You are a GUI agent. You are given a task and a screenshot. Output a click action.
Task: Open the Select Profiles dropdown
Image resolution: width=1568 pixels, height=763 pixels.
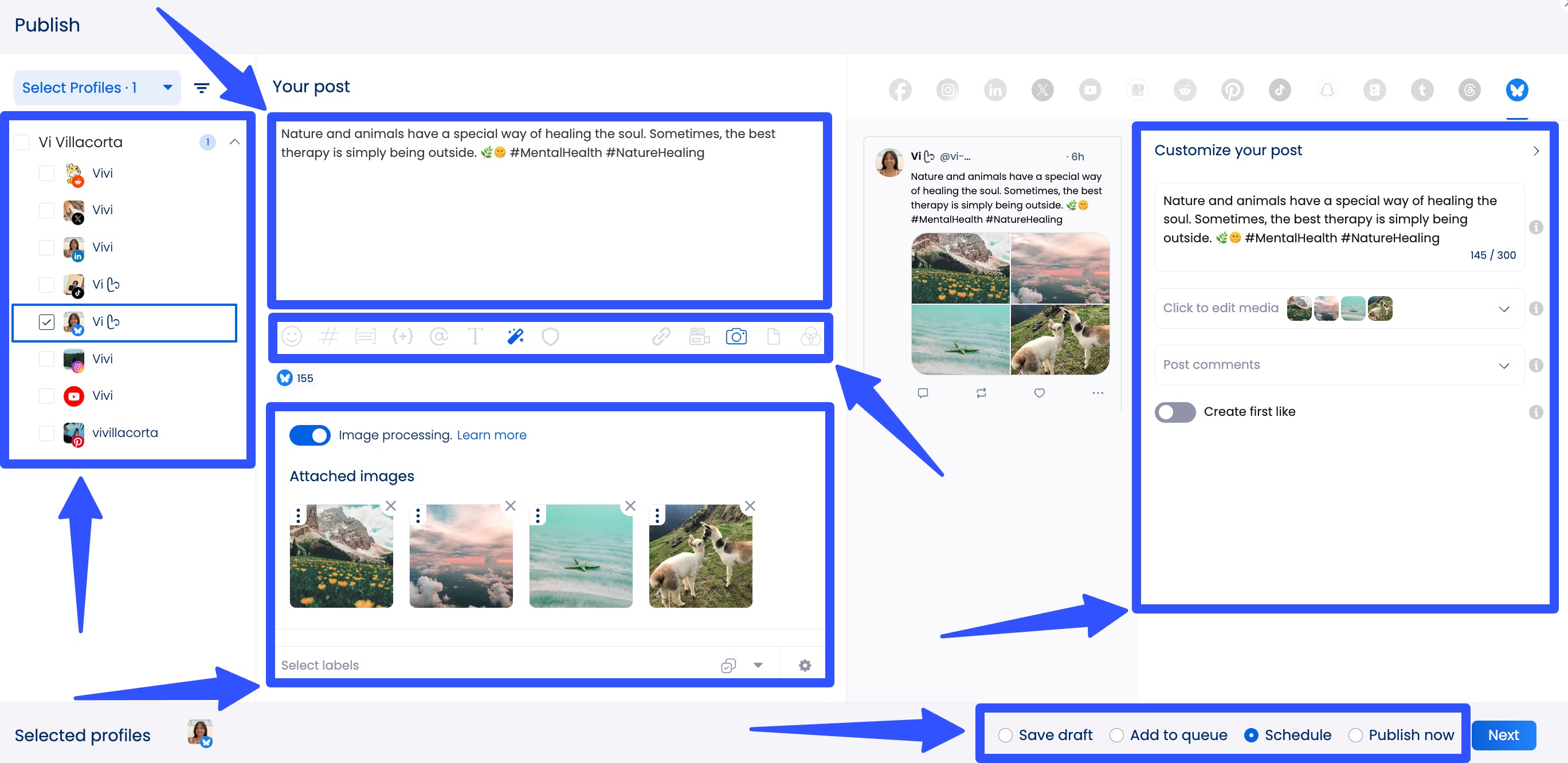pyautogui.click(x=96, y=87)
